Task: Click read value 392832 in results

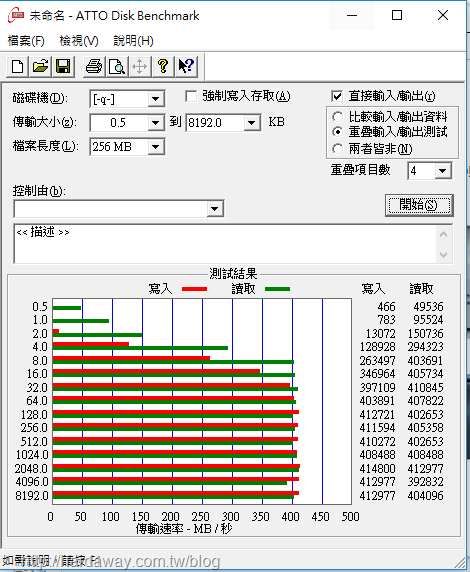Action: (425, 482)
